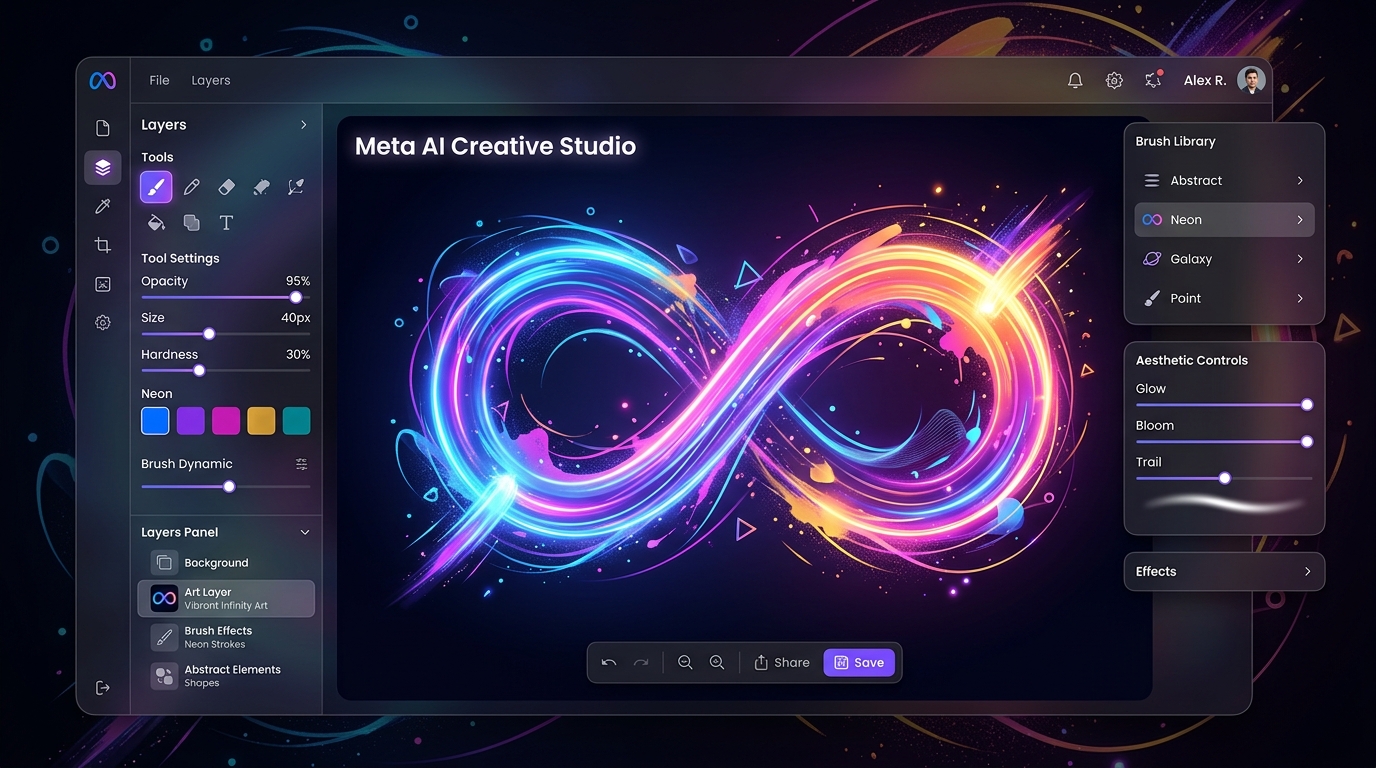Select the crop sidebar icon
Screen dimensions: 1376x768
click(102, 245)
